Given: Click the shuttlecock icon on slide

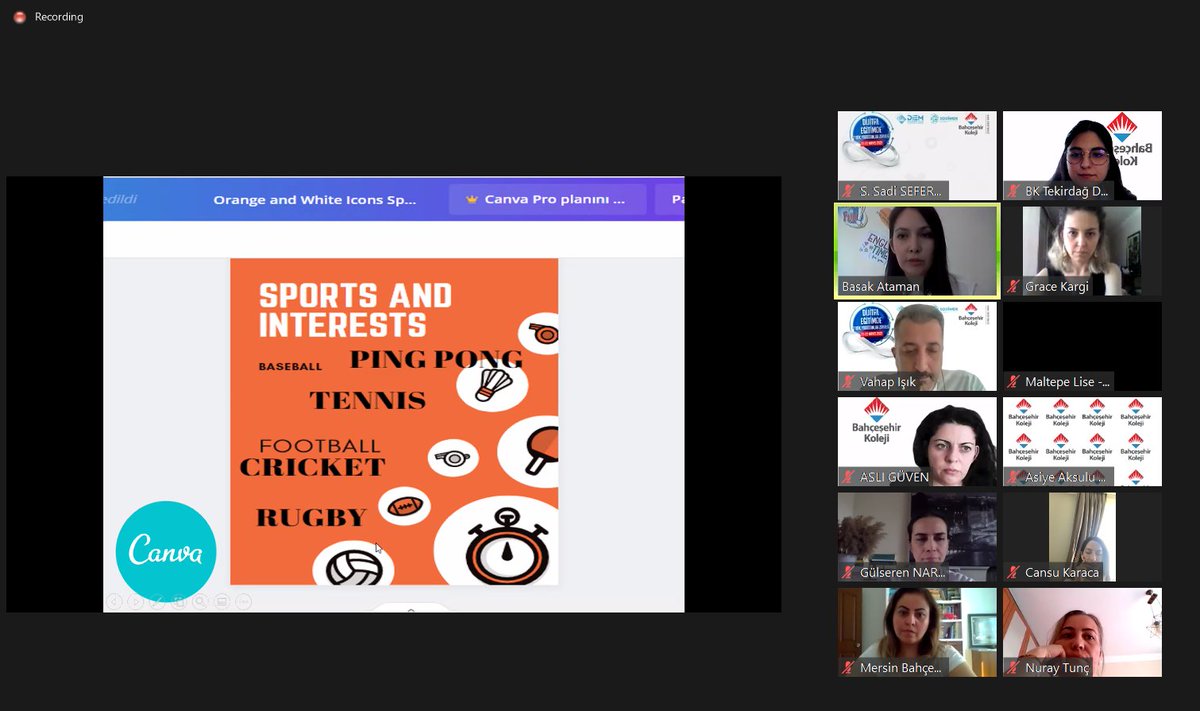Looking at the screenshot, I should coord(493,385).
